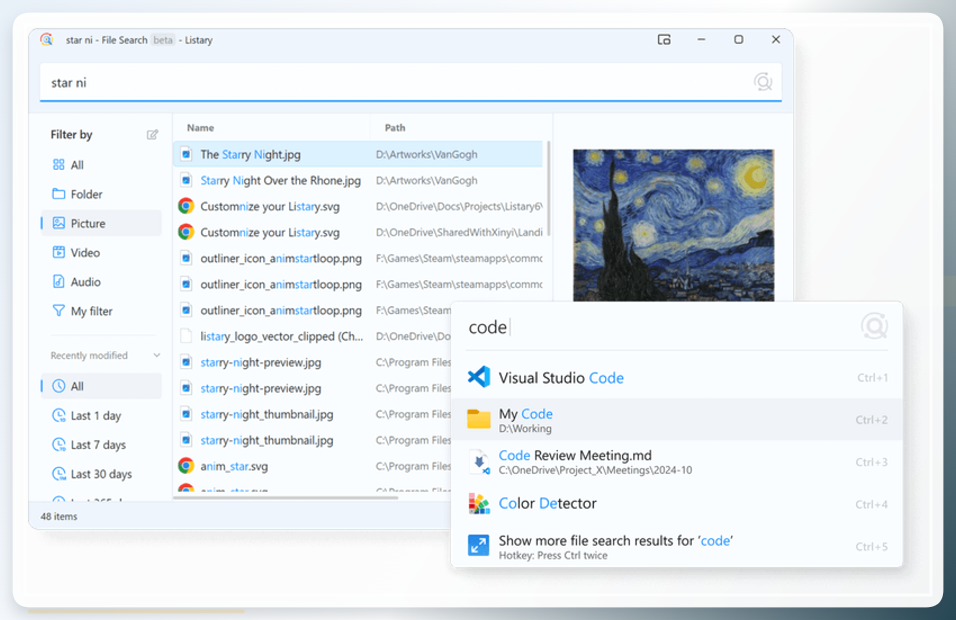Click the horizontal scrollbar under results
The height and width of the screenshot is (620, 956).
pyautogui.click(x=285, y=498)
